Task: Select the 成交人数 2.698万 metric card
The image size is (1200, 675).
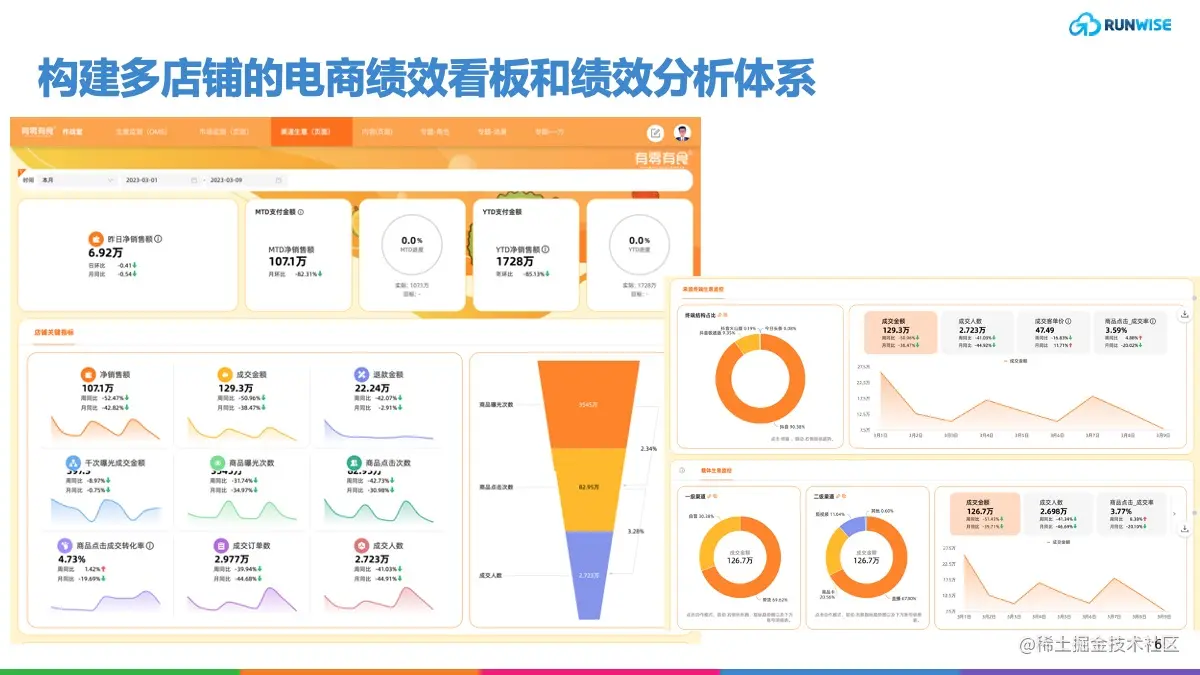Action: pos(1058,514)
